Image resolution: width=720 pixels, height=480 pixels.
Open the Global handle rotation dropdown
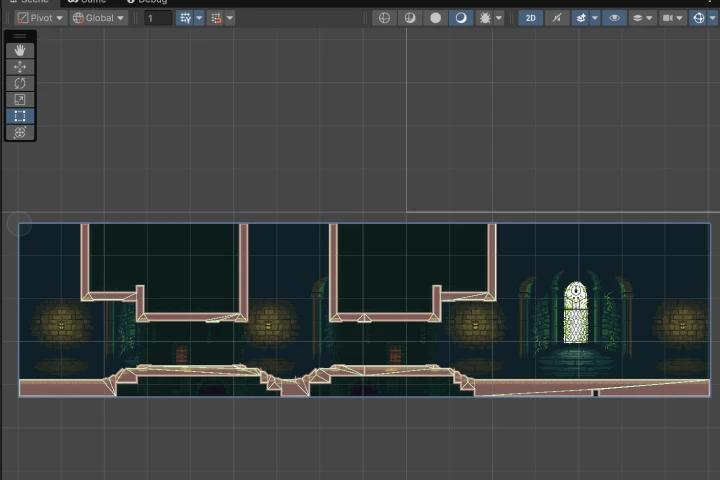99,18
